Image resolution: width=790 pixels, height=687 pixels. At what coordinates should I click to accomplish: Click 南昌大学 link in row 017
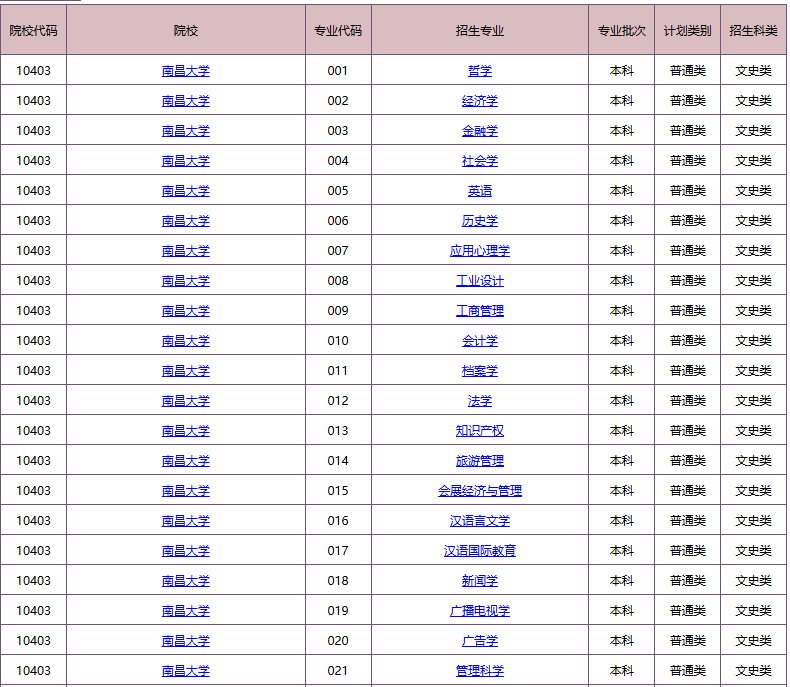185,551
